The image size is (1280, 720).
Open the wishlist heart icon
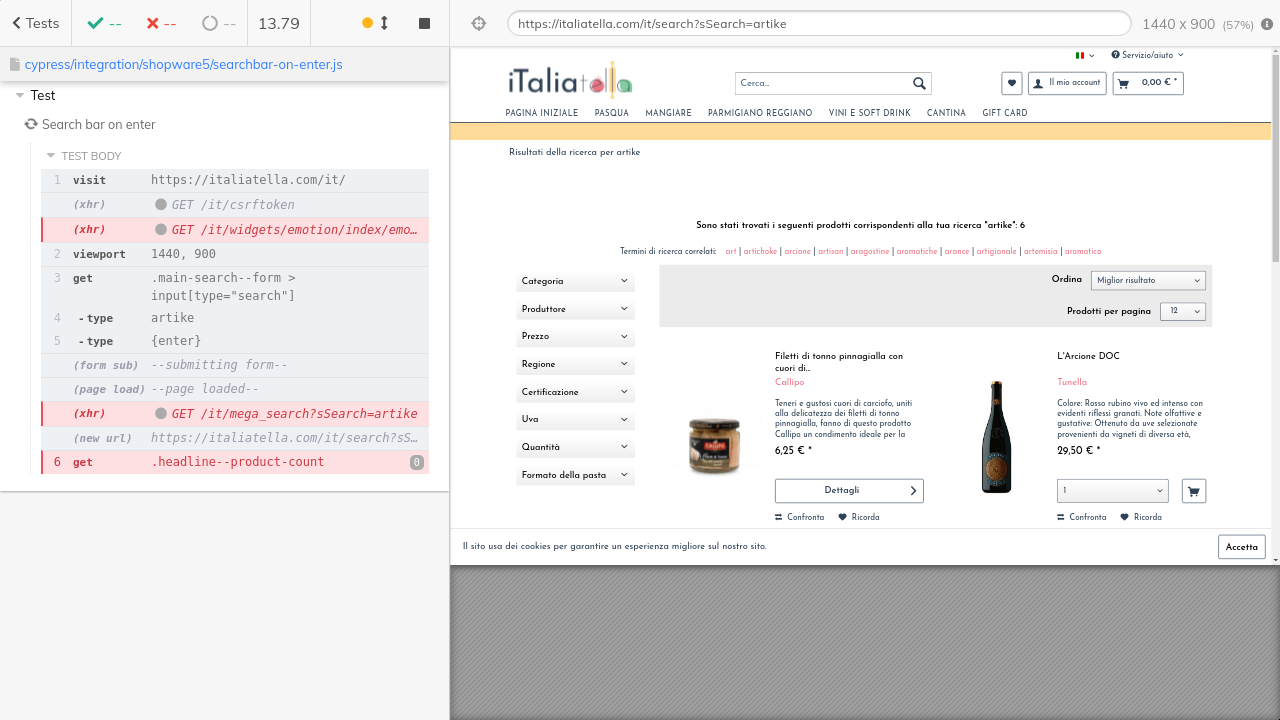click(1011, 84)
